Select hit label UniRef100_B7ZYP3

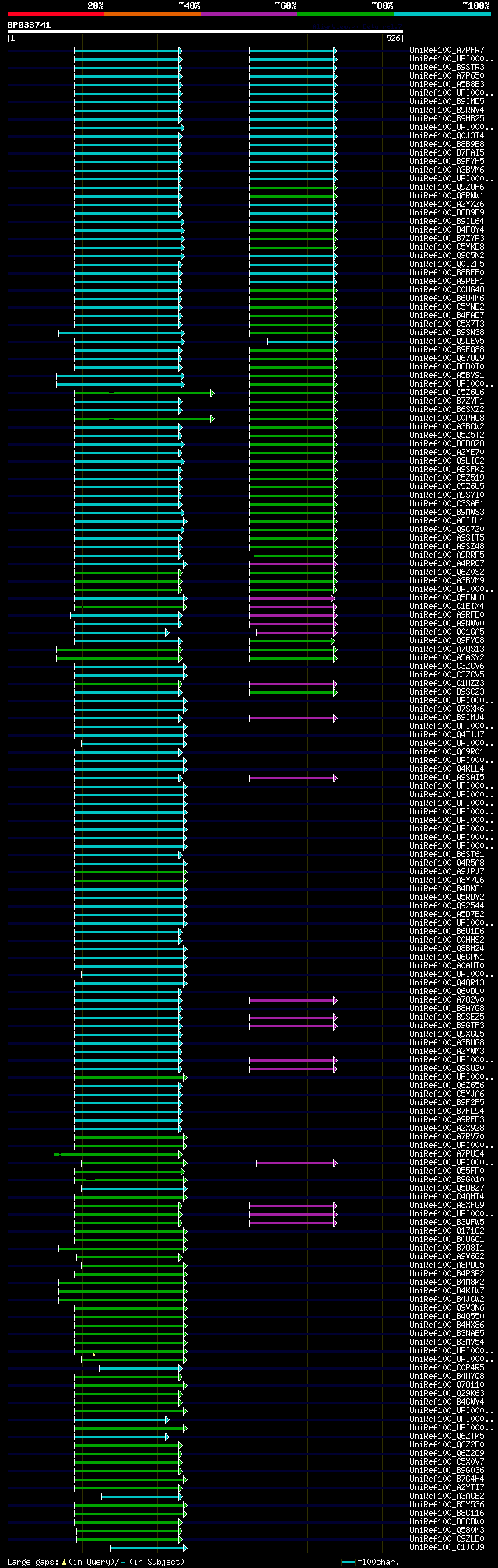point(447,239)
